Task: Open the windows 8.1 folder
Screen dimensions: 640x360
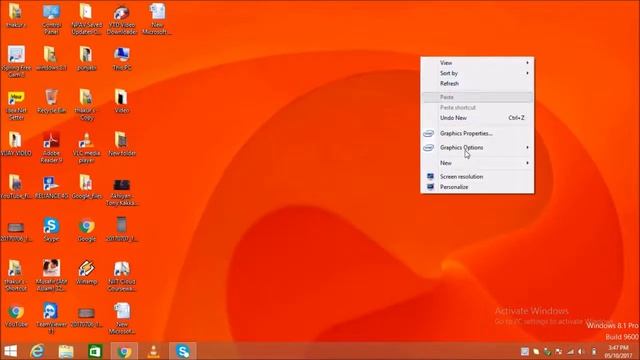Action: 51,58
